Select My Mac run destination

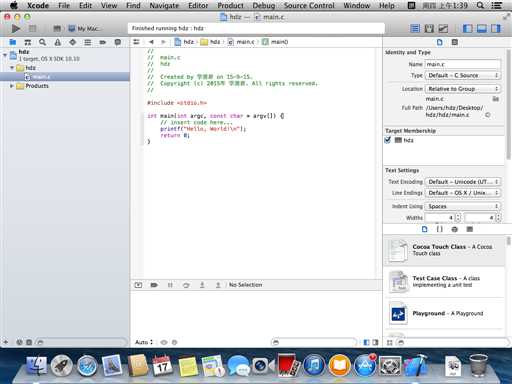[84, 29]
